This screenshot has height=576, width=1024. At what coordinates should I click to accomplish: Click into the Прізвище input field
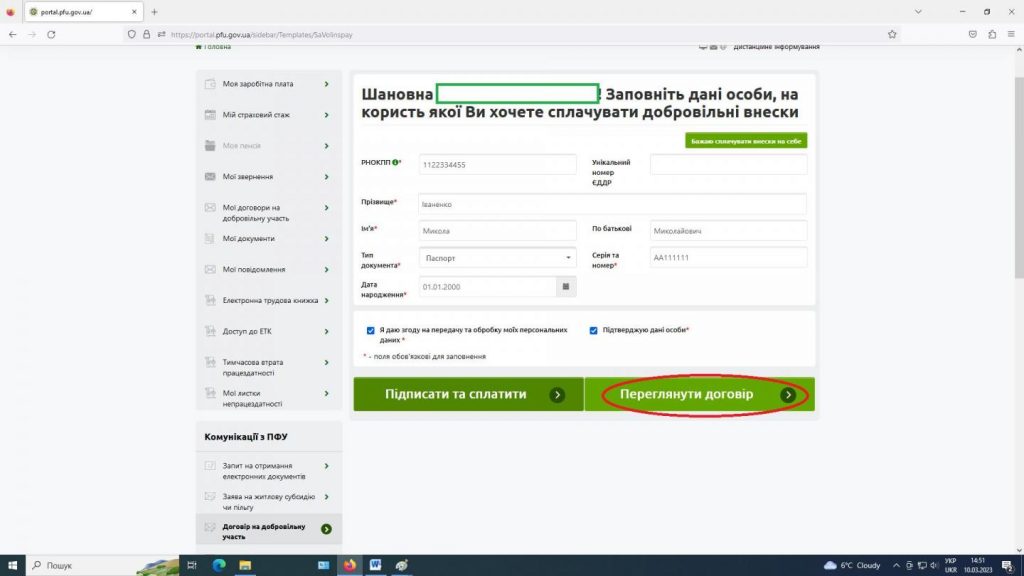(612, 204)
